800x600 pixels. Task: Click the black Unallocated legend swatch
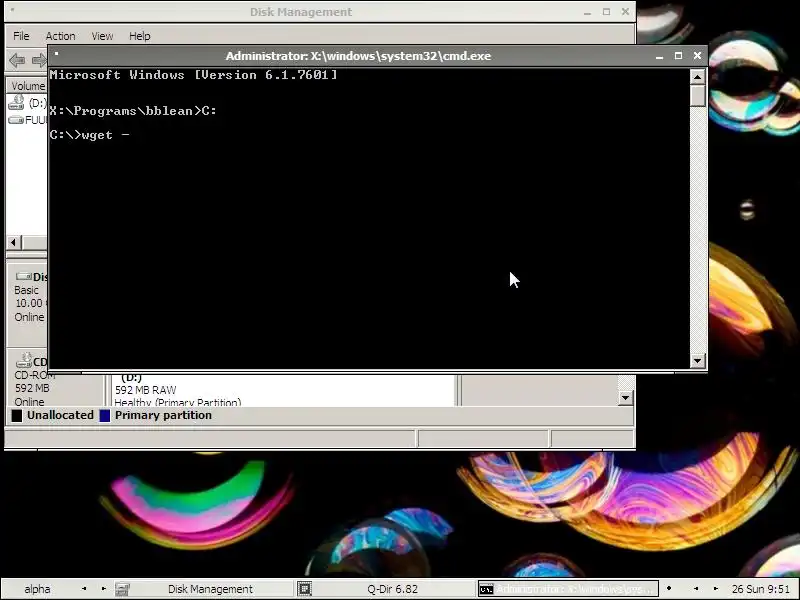[x=17, y=416]
